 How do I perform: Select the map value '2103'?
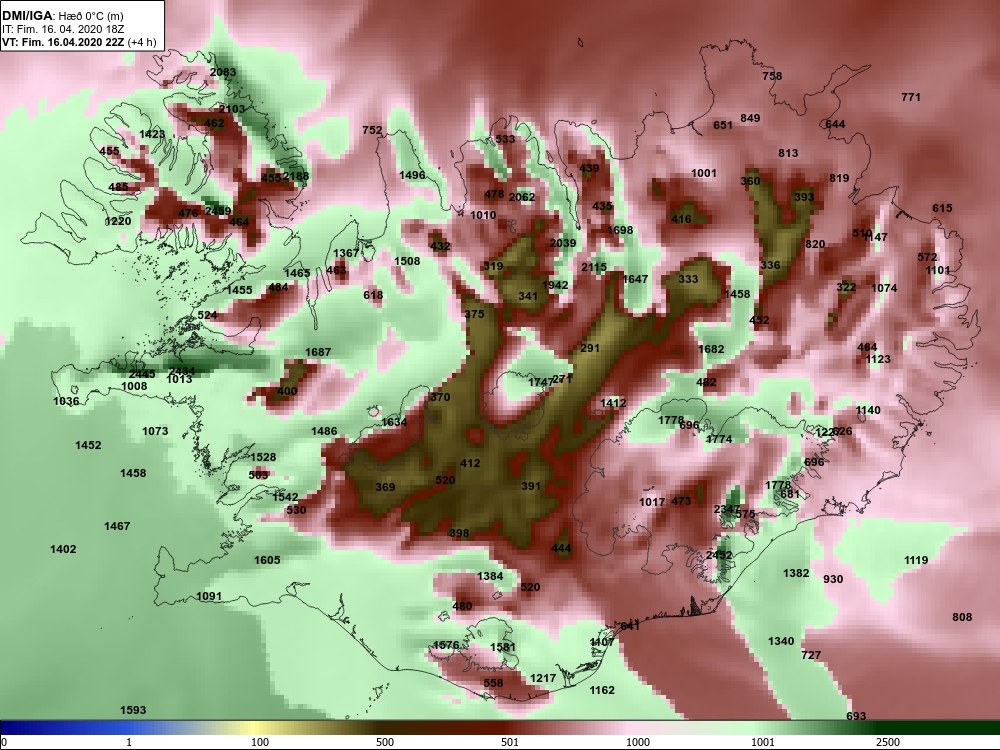click(x=232, y=109)
